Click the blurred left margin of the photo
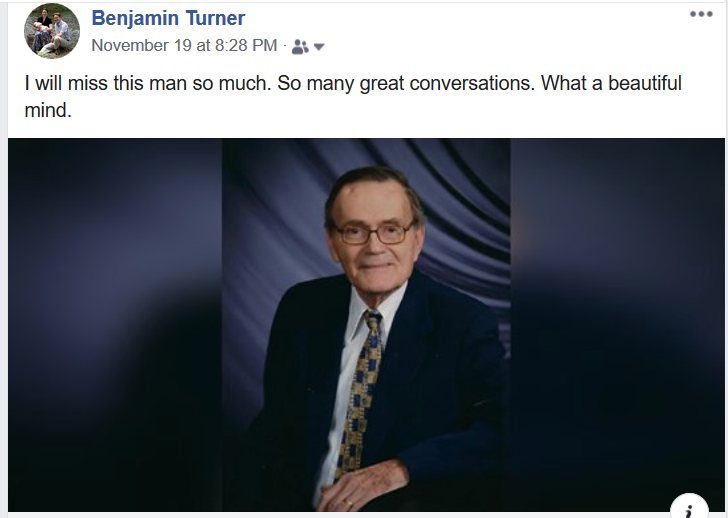The width and height of the screenshot is (728, 518). [x=115, y=325]
